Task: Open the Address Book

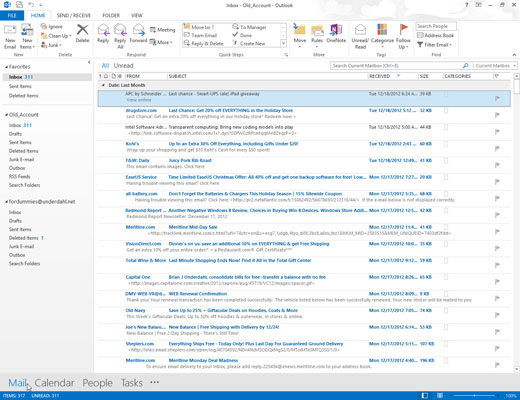Action: pyautogui.click(x=436, y=35)
